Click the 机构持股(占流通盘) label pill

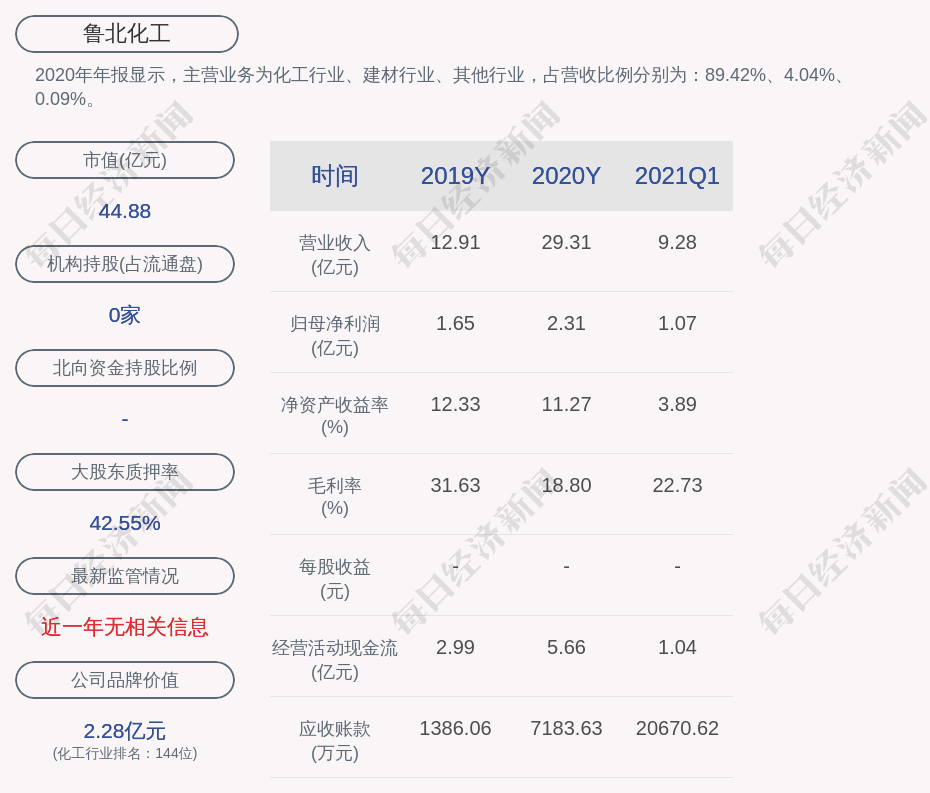(125, 264)
